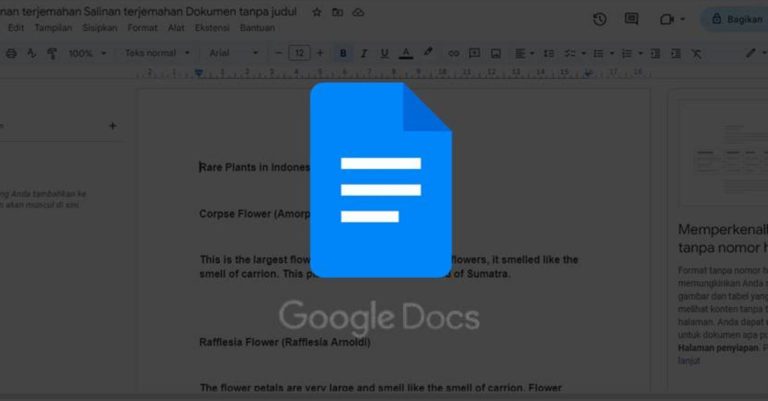768x401 pixels.
Task: Toggle underline formatting
Action: click(x=384, y=53)
